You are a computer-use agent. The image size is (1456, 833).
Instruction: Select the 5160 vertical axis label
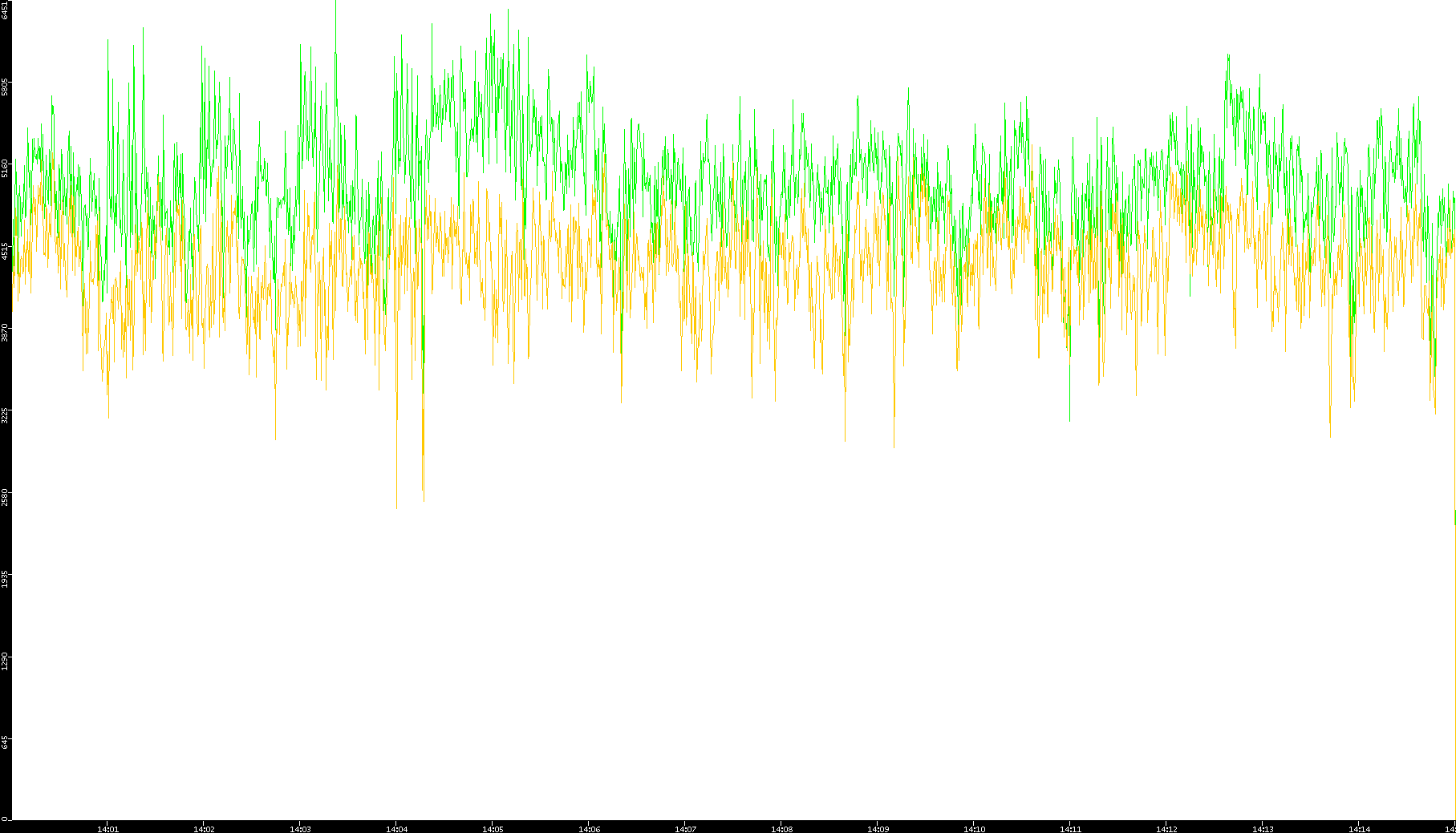[6, 168]
